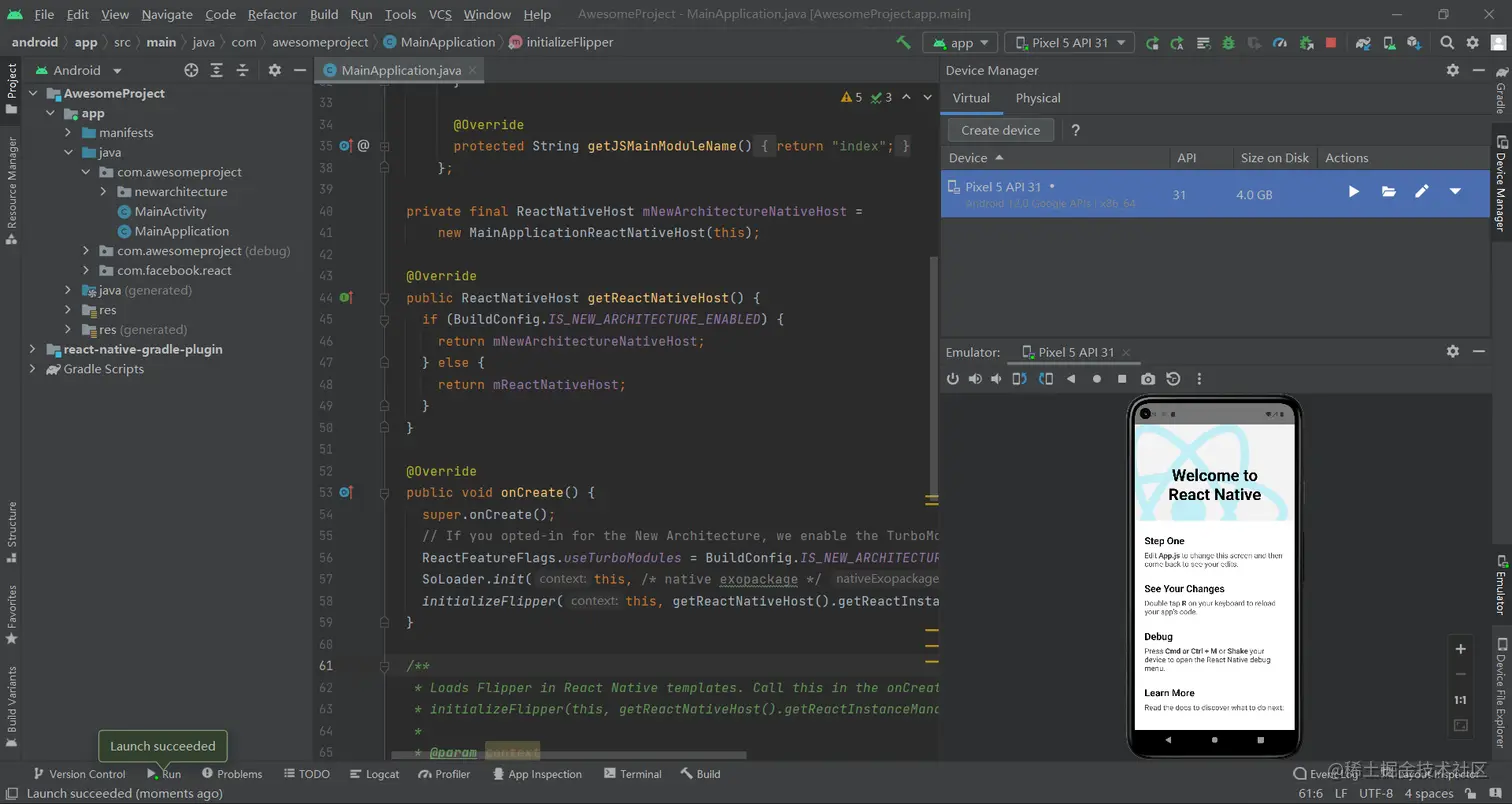Open the Gradle side panel tab

point(1501,91)
